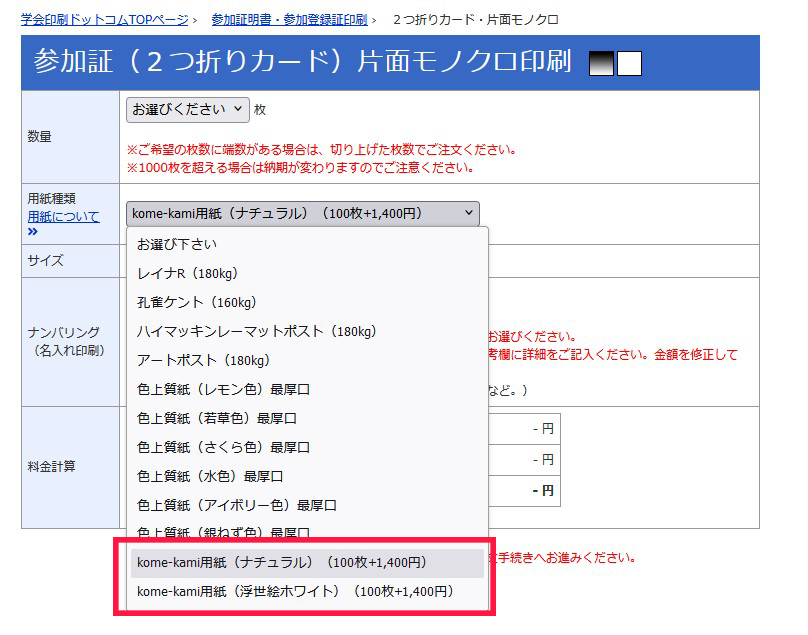Viewport: 808px width, 635px height.
Task: Open the 用紙について link
Action: click(x=63, y=216)
